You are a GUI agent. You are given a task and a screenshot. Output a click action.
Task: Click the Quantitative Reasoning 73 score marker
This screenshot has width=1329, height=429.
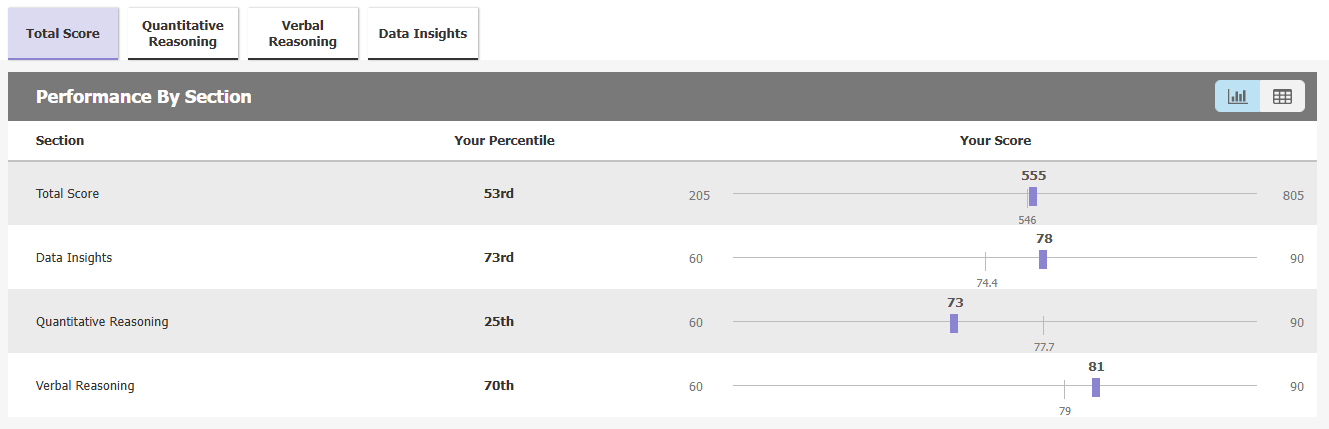(954, 323)
